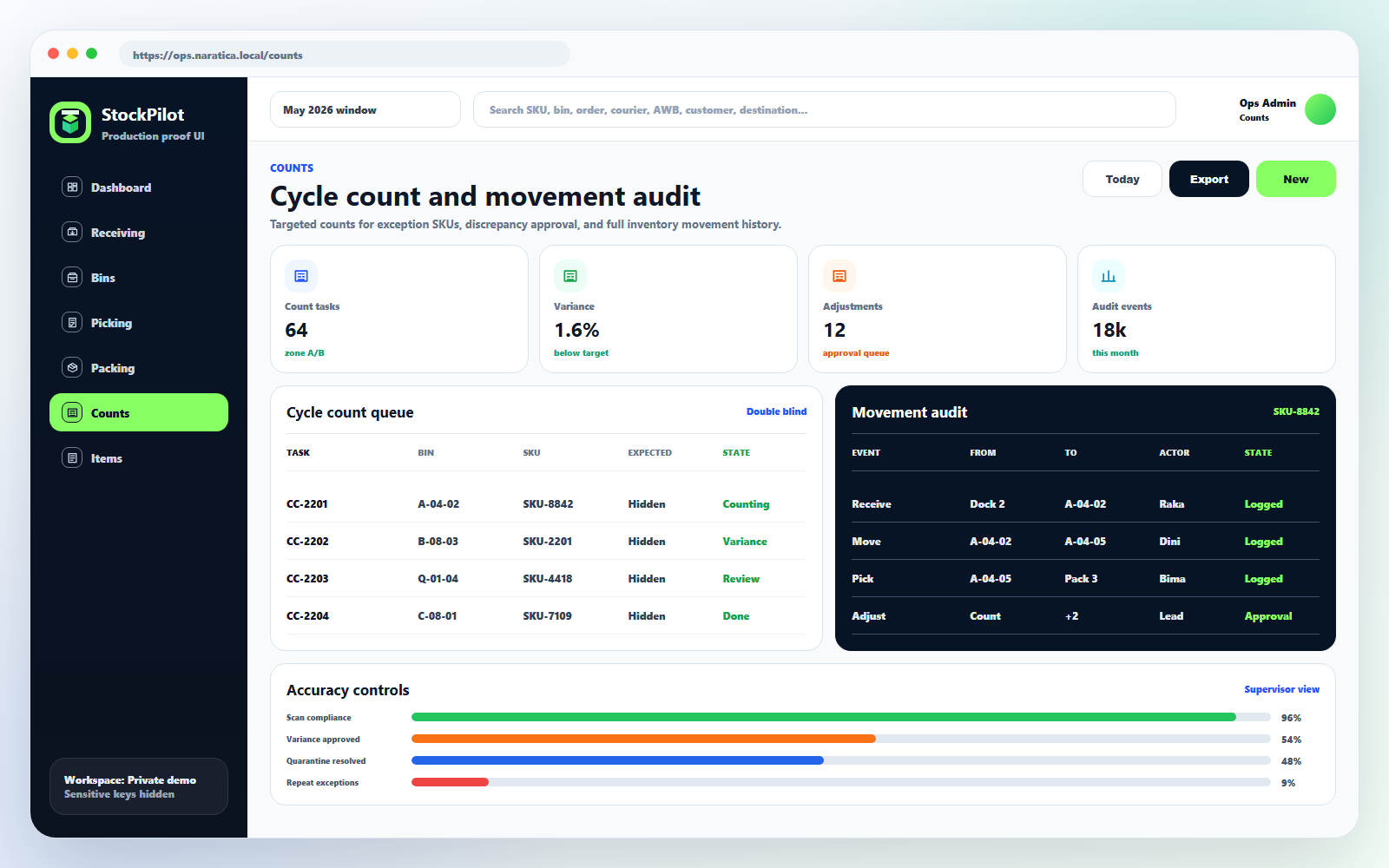Click the Audit events chart icon

[1109, 276]
